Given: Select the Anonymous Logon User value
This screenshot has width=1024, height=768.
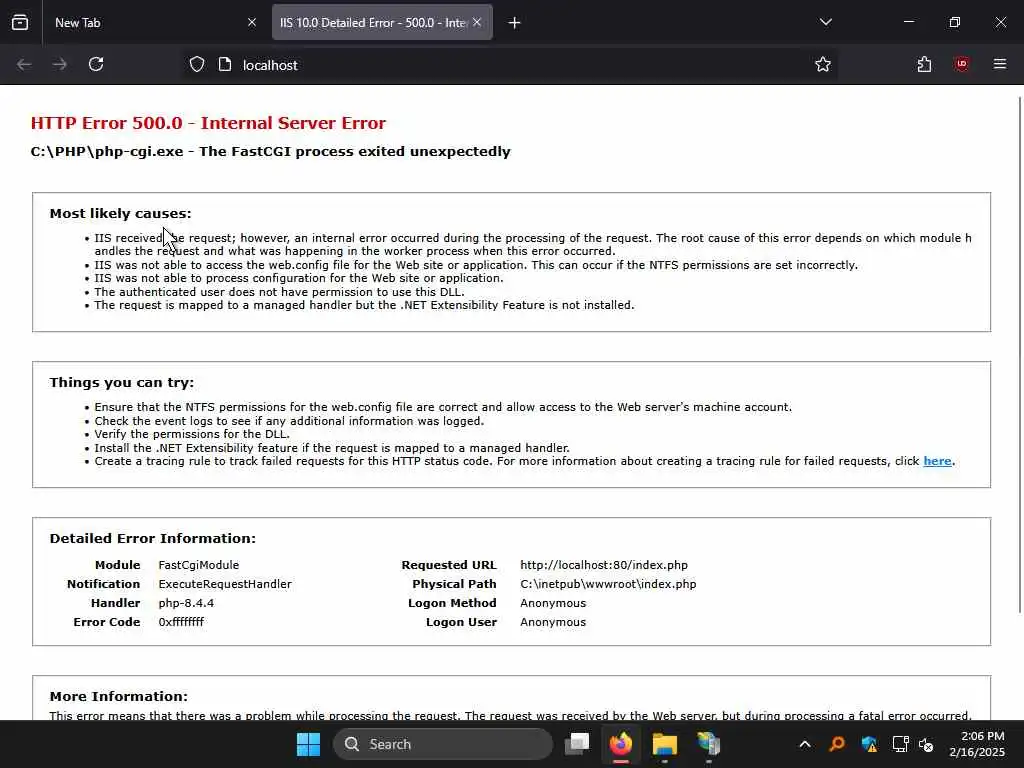Looking at the screenshot, I should coord(553,622).
